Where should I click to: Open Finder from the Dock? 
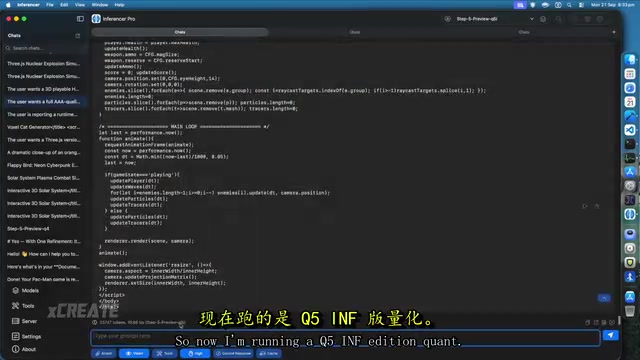point(630,60)
